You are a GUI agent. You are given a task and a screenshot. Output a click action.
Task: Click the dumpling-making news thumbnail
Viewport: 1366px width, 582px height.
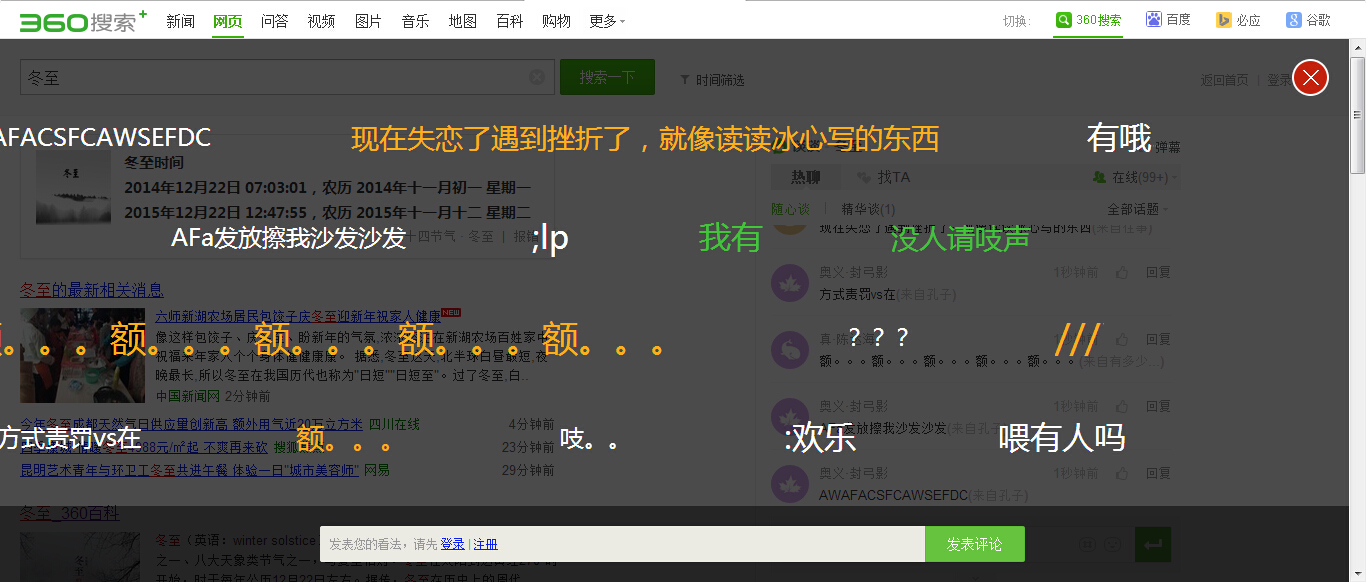pos(83,355)
